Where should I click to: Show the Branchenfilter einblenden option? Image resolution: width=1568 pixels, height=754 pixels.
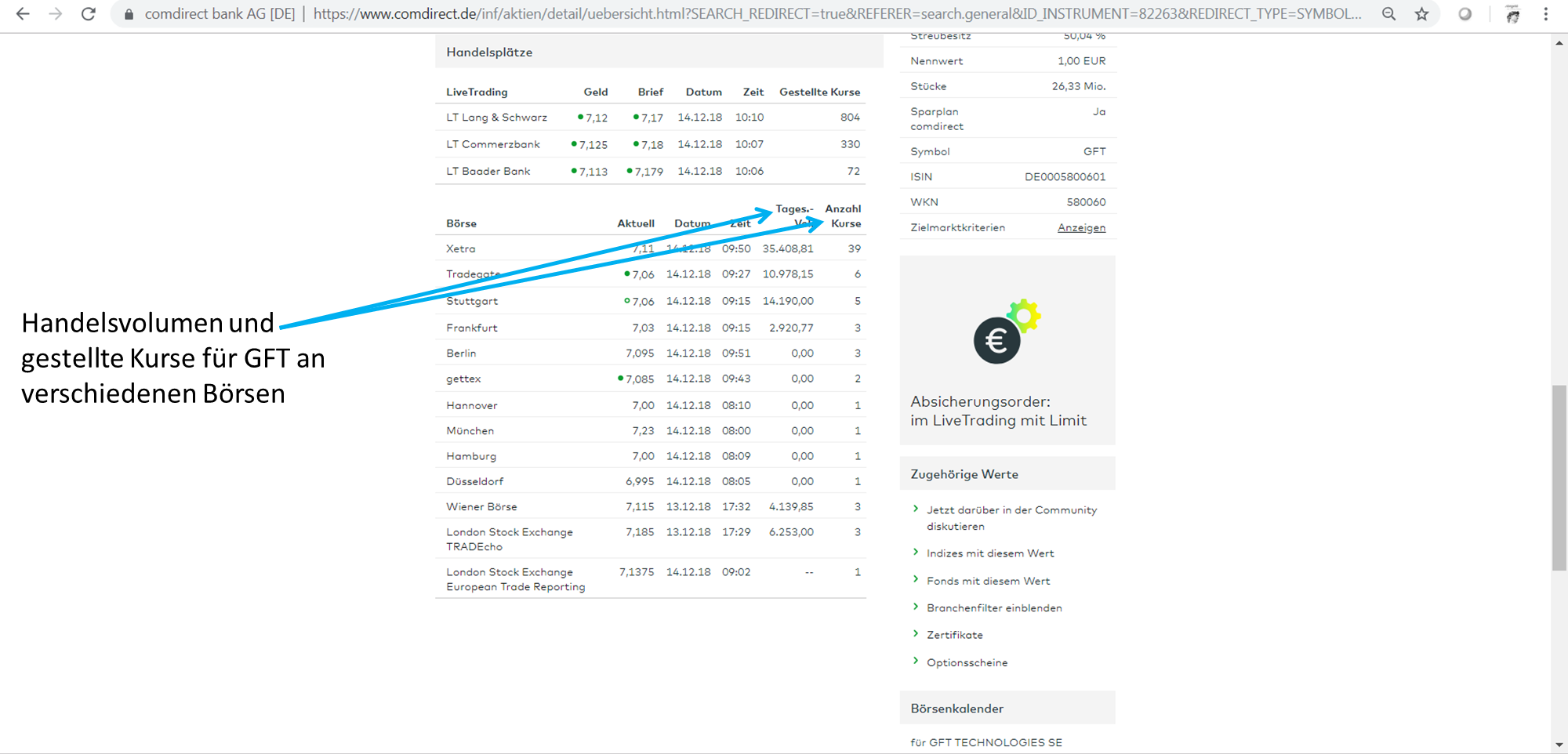pyautogui.click(x=994, y=608)
